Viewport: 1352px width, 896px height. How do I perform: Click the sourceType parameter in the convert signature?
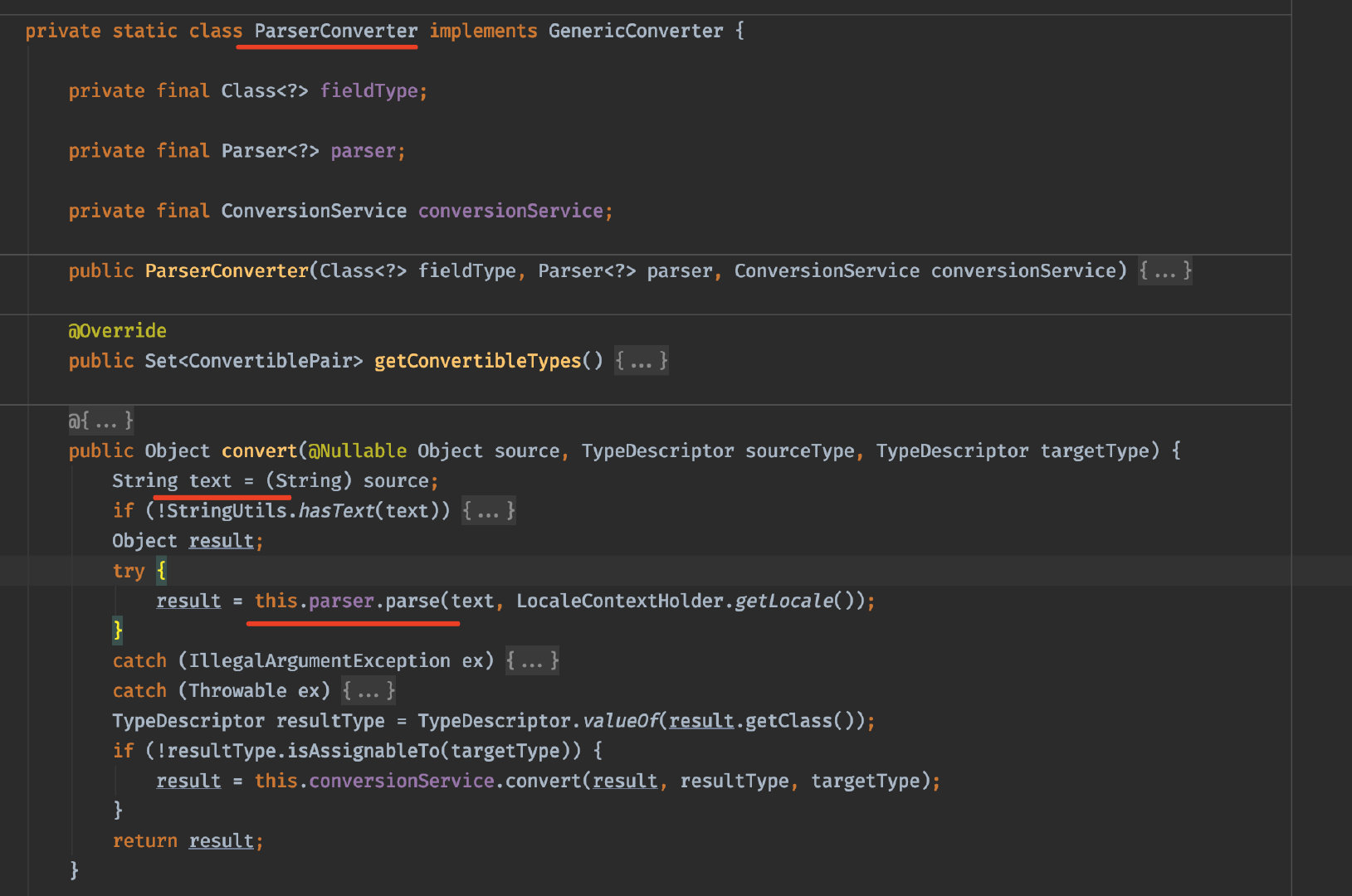[x=799, y=450]
